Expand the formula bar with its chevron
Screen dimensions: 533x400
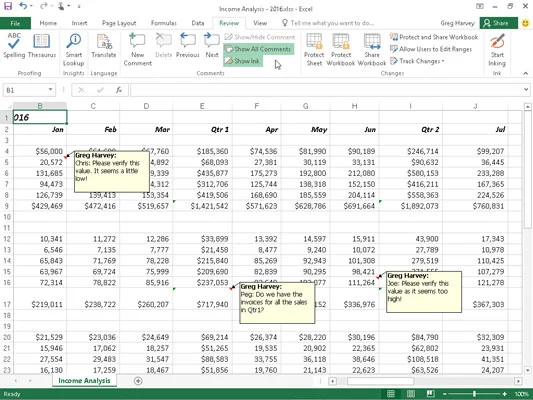[x=526, y=90]
